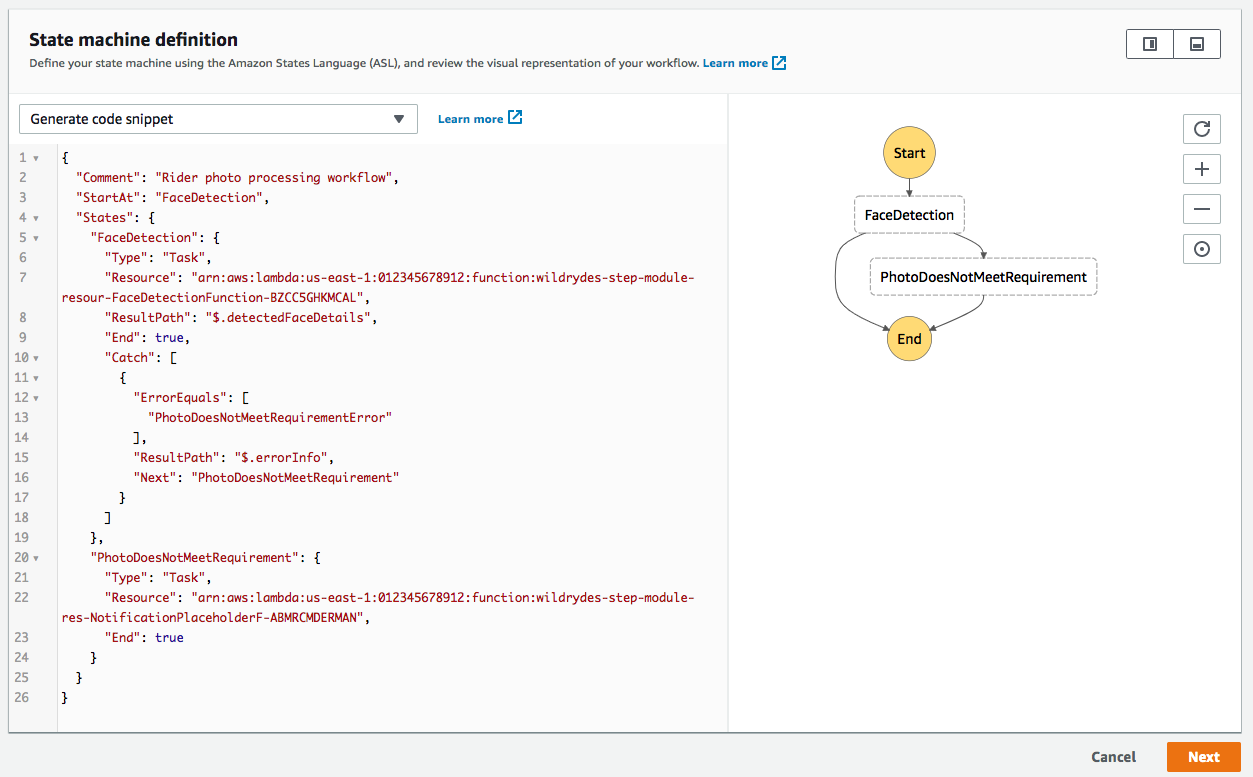Collapse the FaceDetection block at line 5
Image resolution: width=1253 pixels, height=777 pixels.
(36, 238)
